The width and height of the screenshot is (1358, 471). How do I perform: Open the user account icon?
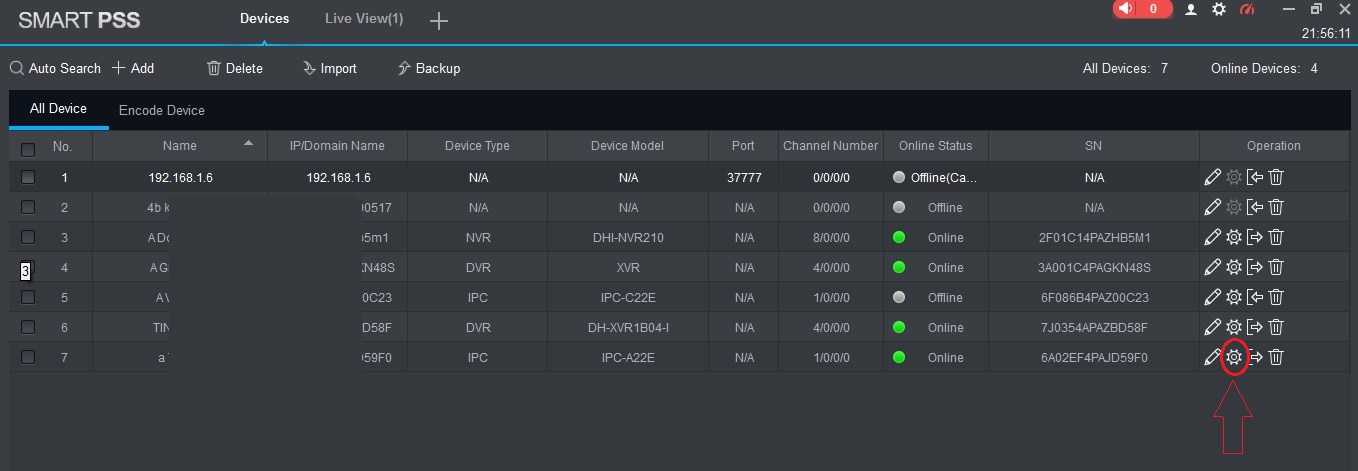coord(1191,9)
